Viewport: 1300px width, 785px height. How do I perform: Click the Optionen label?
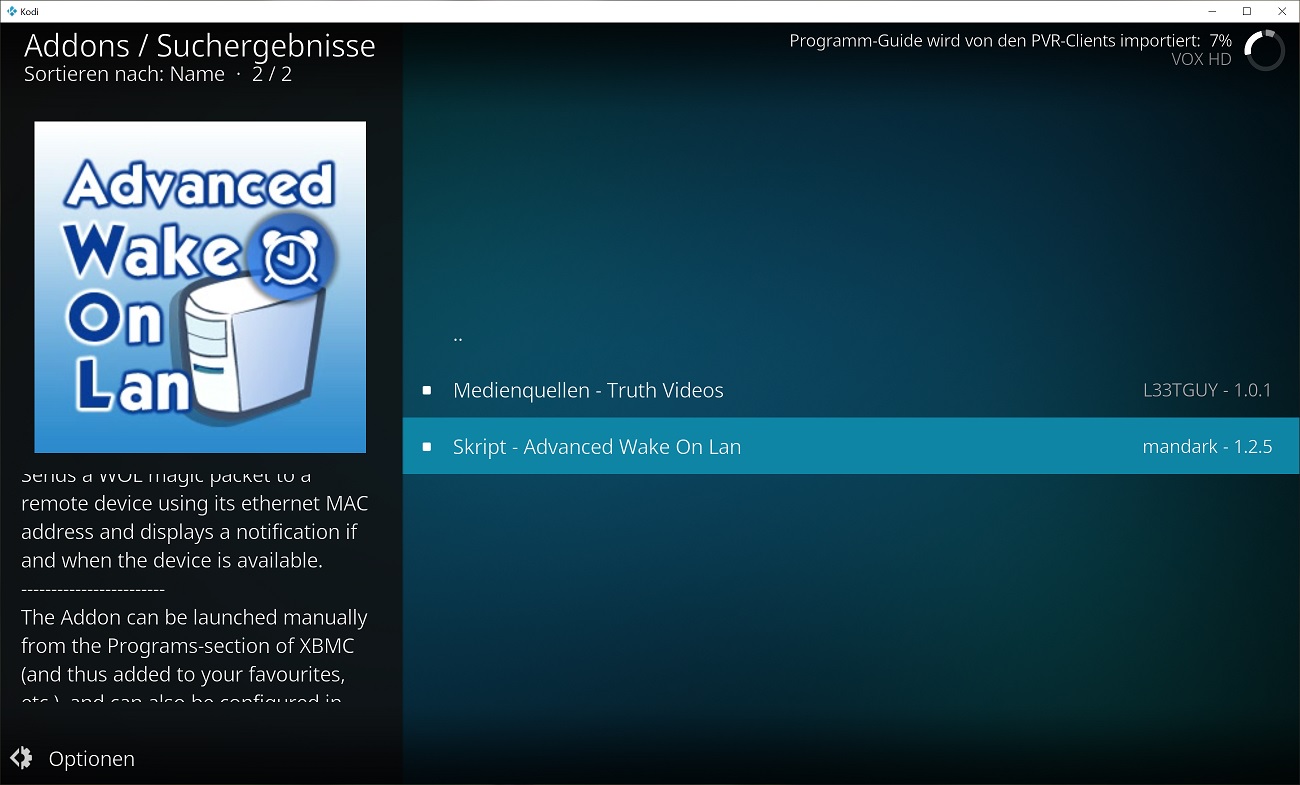[x=91, y=759]
